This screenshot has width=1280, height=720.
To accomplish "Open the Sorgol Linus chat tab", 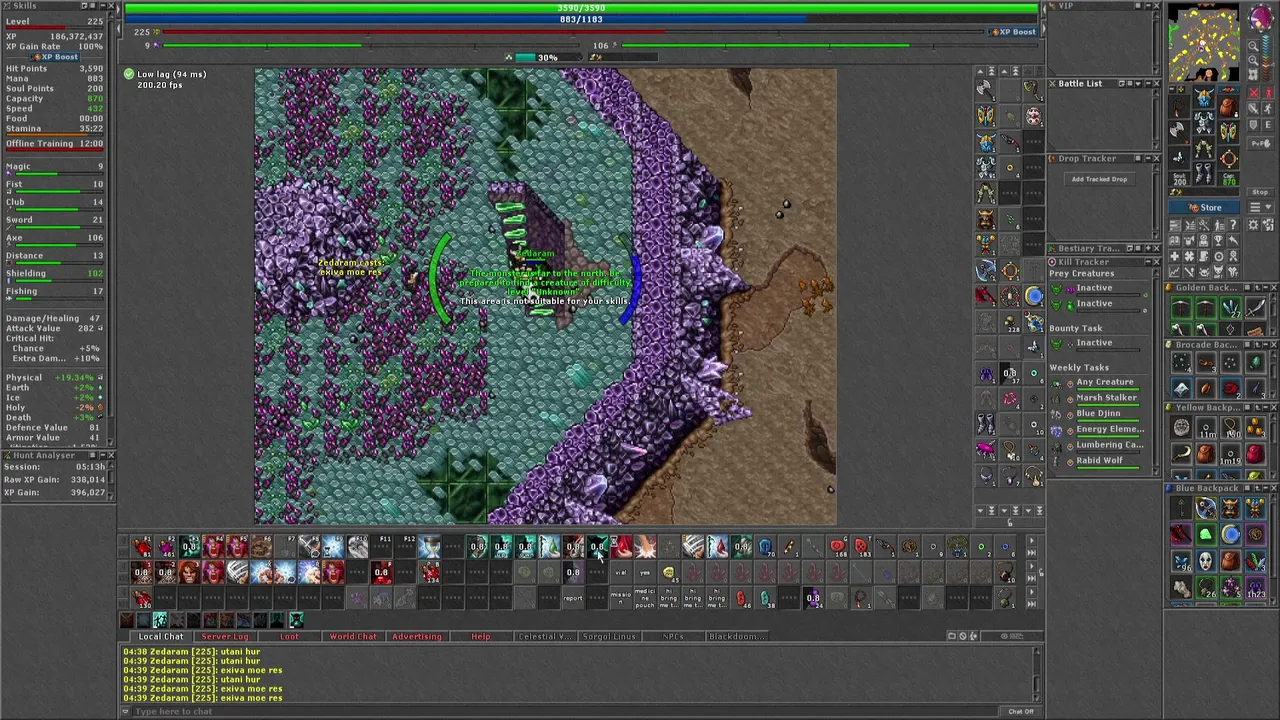I will click(x=609, y=636).
